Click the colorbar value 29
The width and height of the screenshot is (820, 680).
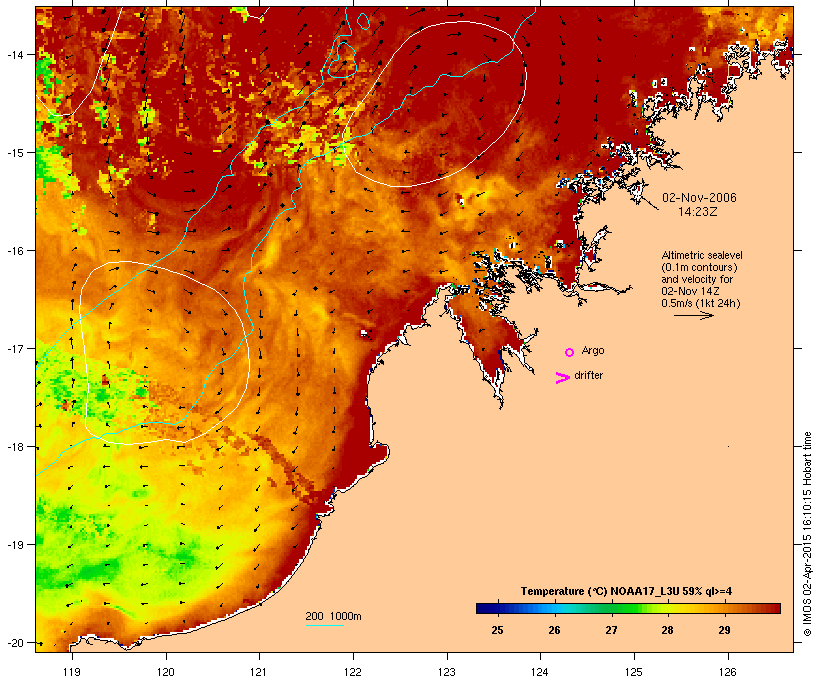pos(724,630)
